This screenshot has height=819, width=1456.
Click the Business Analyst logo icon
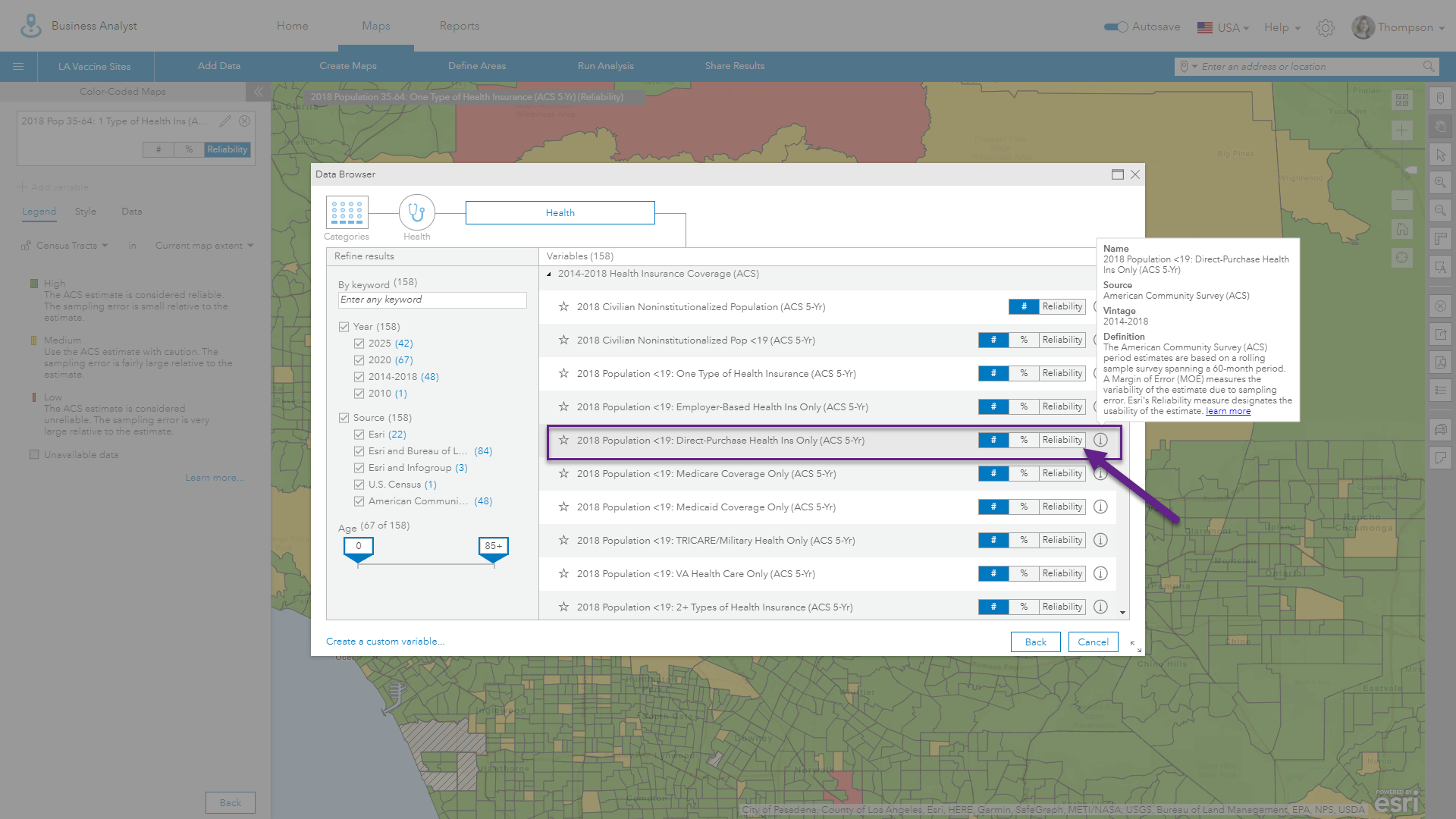point(30,26)
